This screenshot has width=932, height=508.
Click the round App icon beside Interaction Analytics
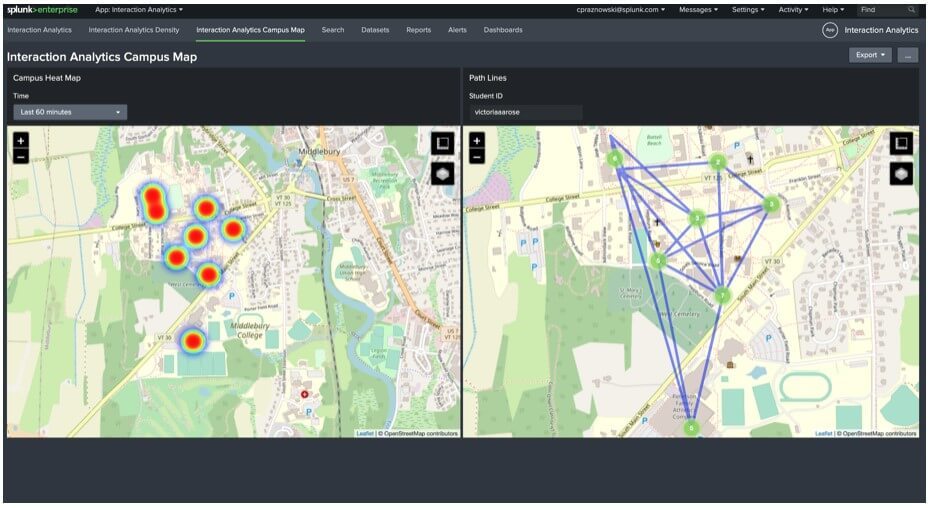[x=830, y=30]
